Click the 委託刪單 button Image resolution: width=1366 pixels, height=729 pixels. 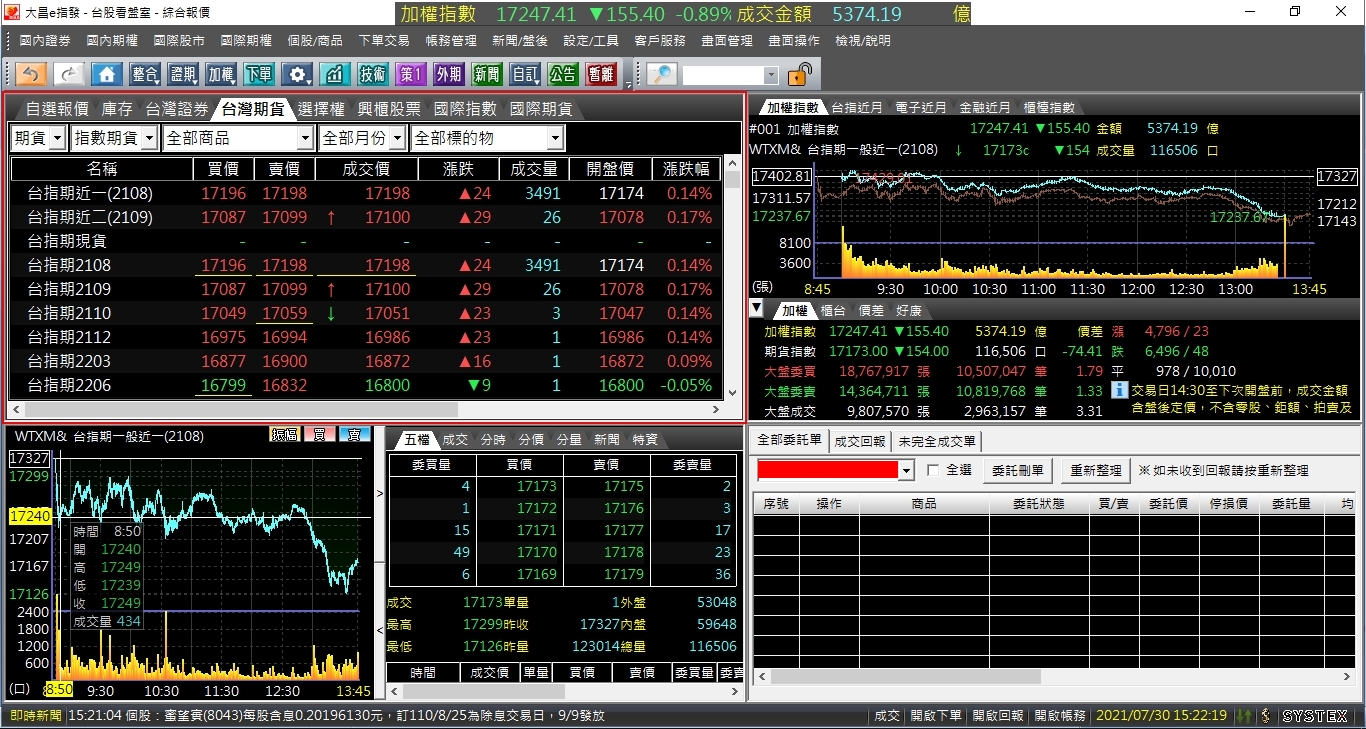pos(1017,470)
